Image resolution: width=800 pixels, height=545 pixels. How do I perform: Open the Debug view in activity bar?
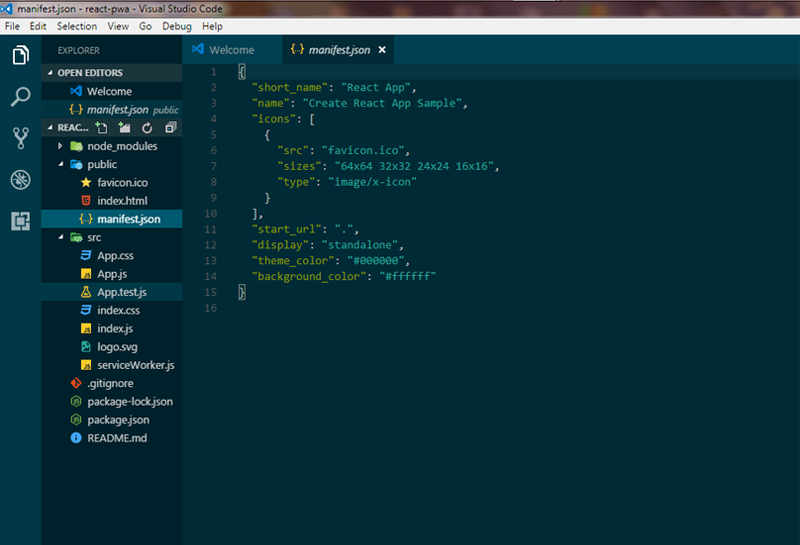(x=20, y=180)
